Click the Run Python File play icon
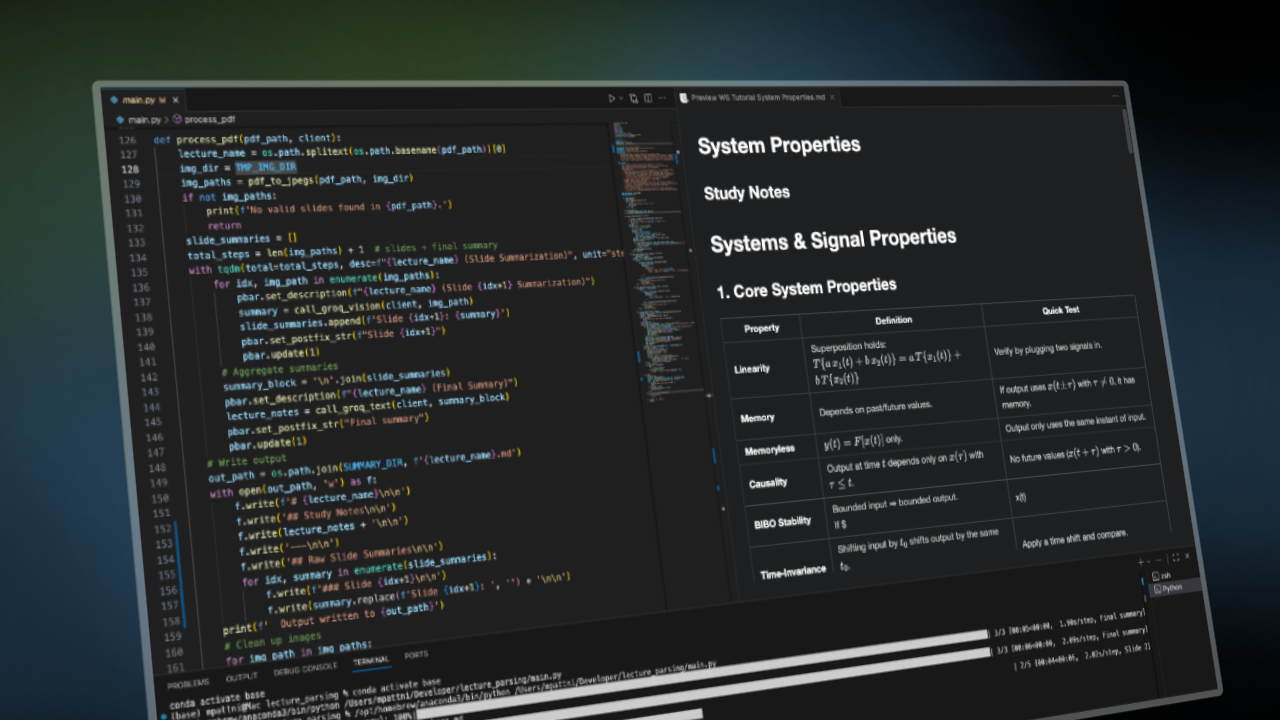Viewport: 1280px width, 720px height. click(x=612, y=98)
